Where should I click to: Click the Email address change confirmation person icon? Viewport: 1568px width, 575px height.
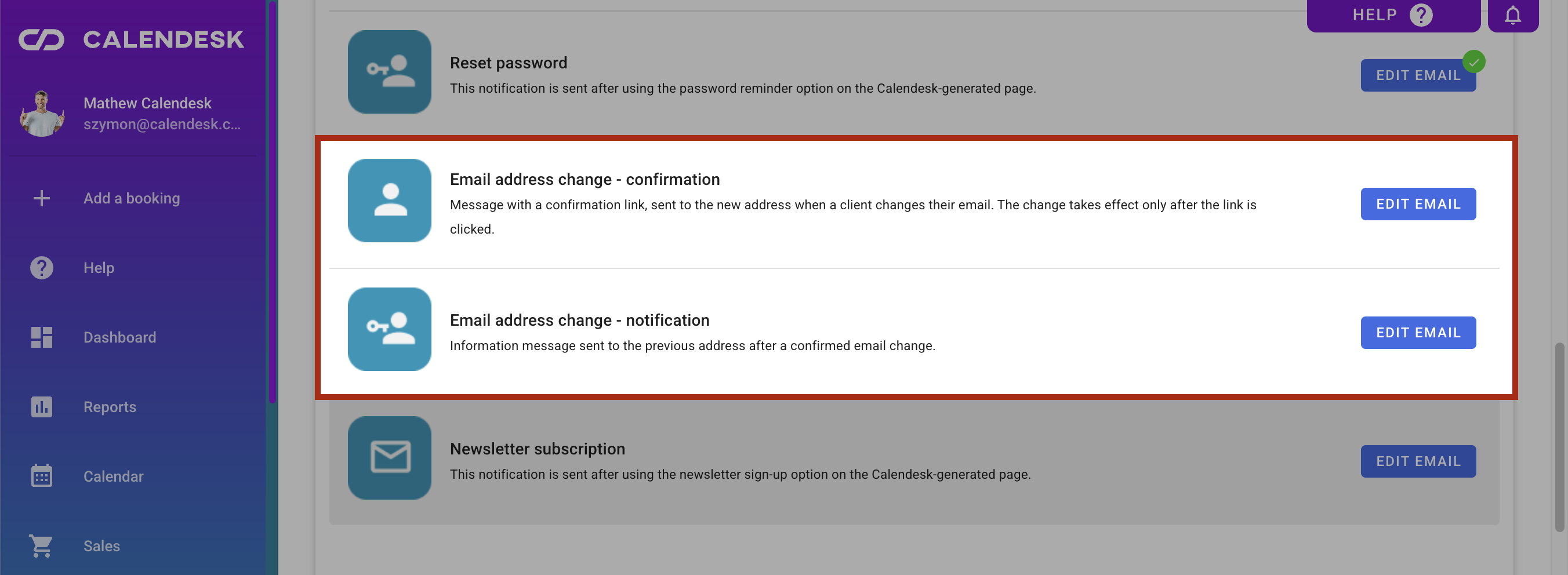(390, 200)
